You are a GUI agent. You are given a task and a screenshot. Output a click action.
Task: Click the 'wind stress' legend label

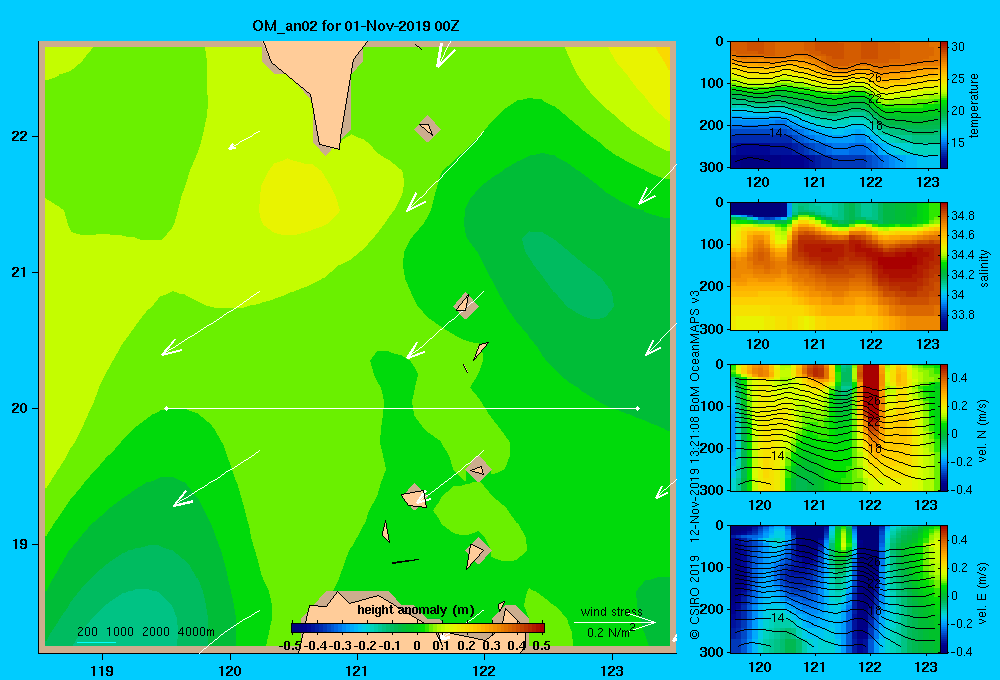(x=612, y=612)
